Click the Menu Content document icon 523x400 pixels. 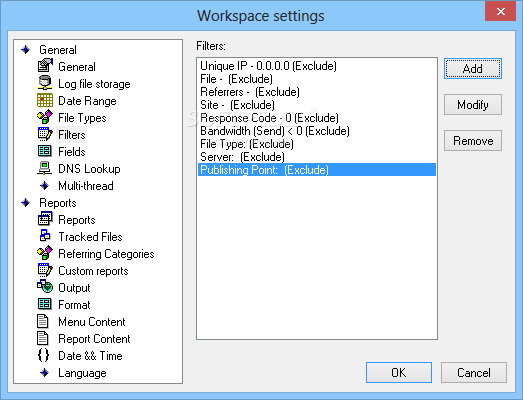[43, 321]
